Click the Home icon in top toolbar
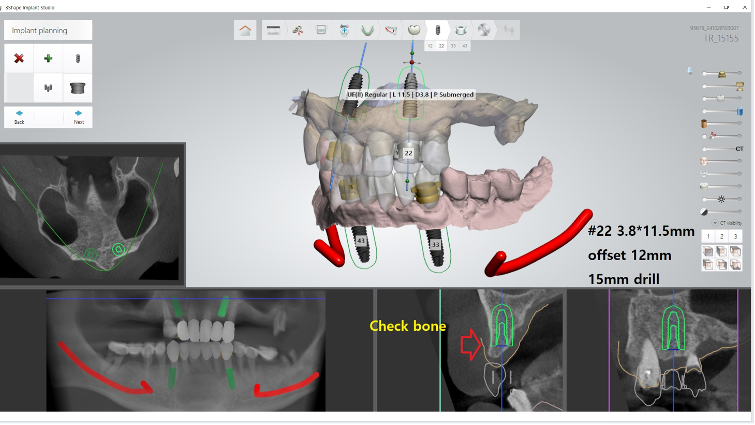Screen dimensions: 755x425 (x=245, y=30)
